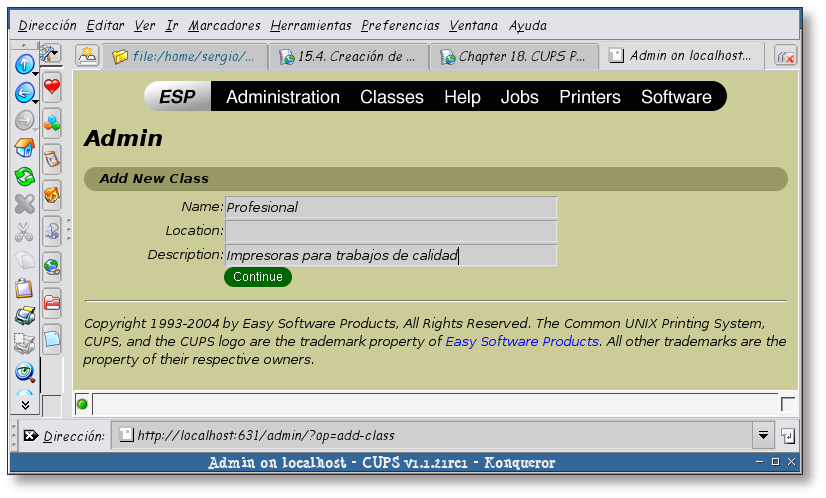Click the green view link indicator
This screenshot has width=826, height=498.
tap(82, 404)
